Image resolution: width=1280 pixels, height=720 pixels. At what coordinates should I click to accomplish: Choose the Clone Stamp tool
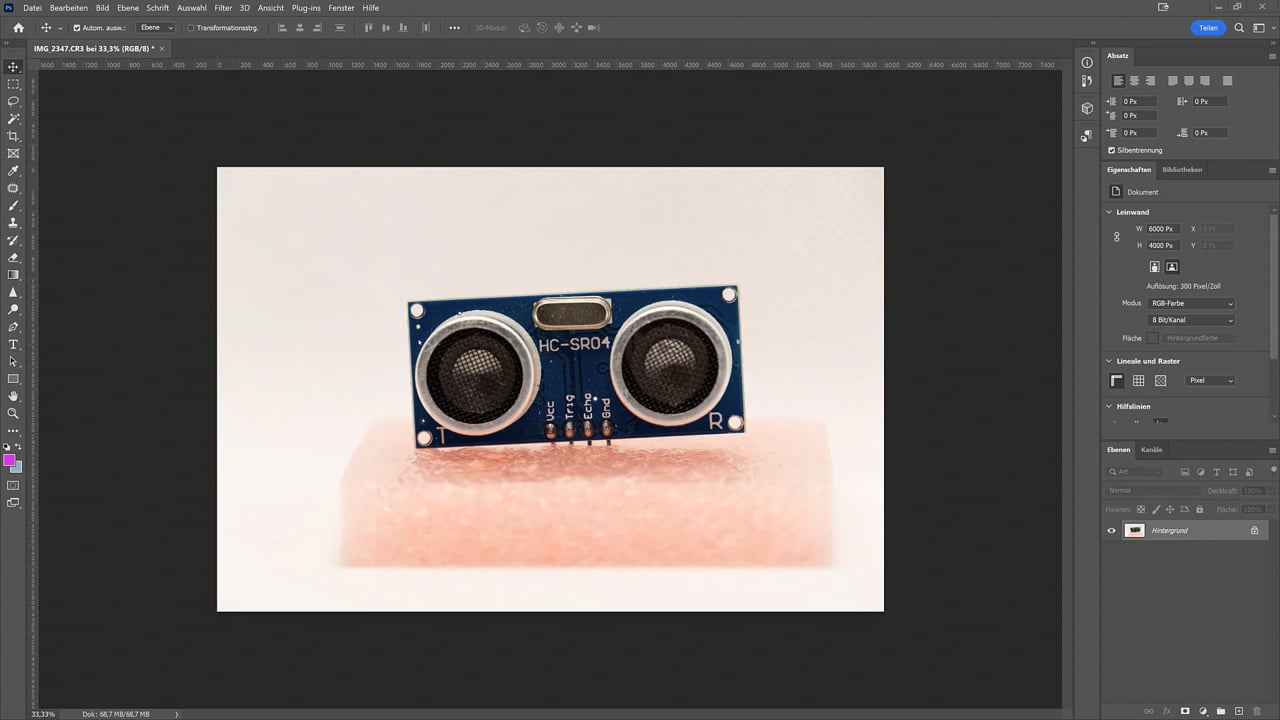[13, 223]
